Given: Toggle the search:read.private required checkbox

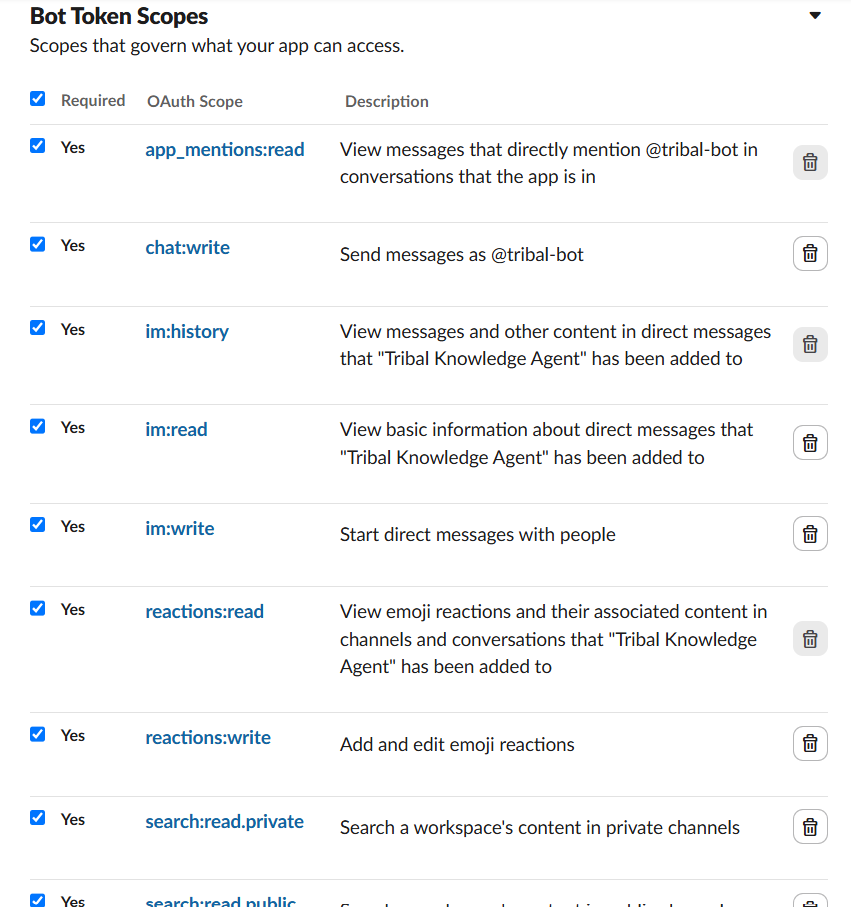Looking at the screenshot, I should [38, 817].
